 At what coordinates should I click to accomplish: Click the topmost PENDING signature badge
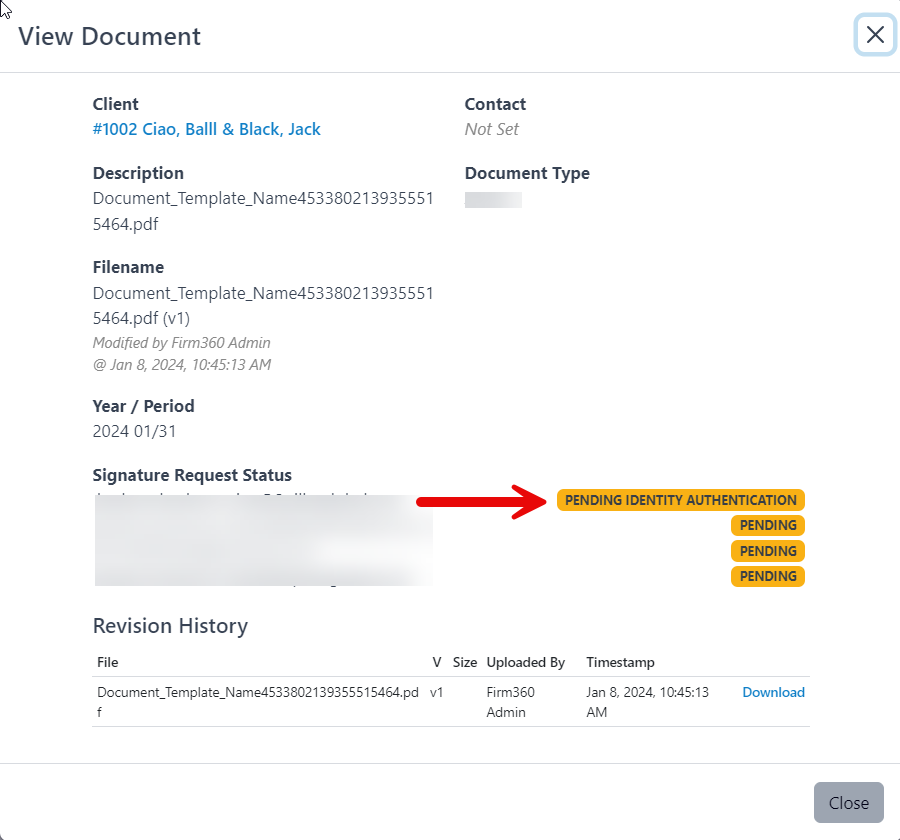[768, 525]
